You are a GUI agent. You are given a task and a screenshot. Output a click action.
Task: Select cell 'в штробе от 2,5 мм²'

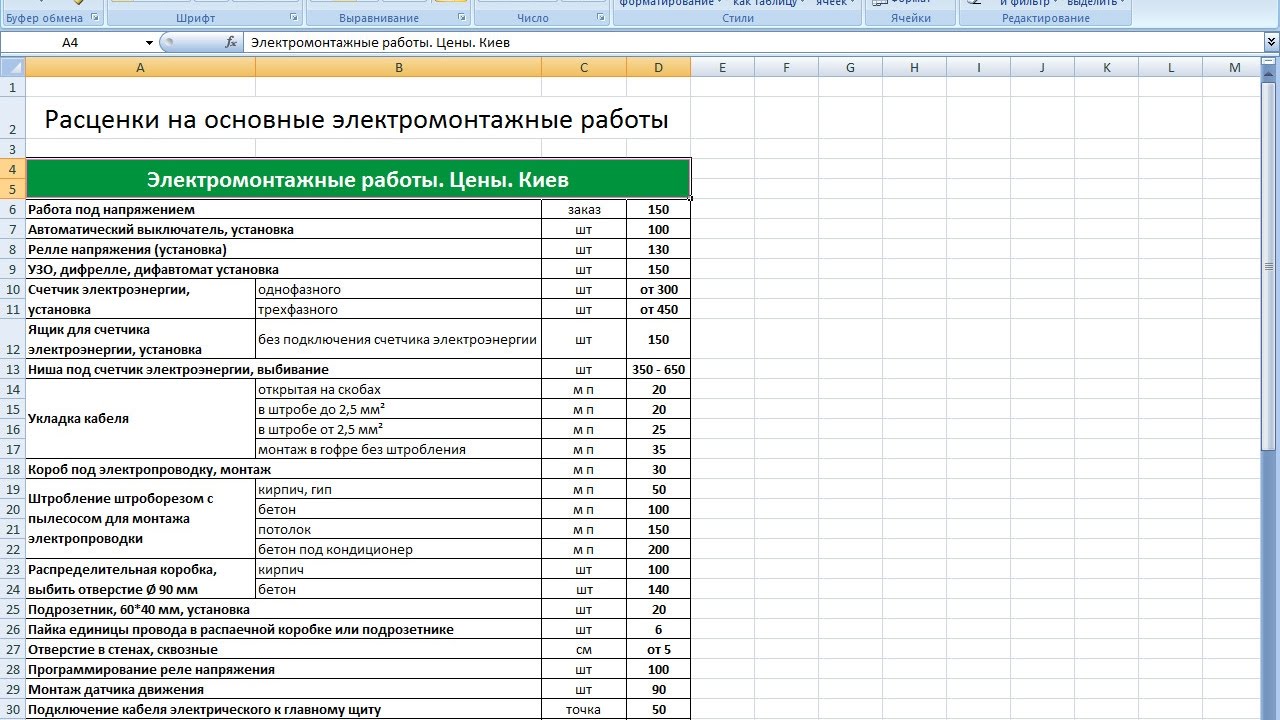click(398, 429)
